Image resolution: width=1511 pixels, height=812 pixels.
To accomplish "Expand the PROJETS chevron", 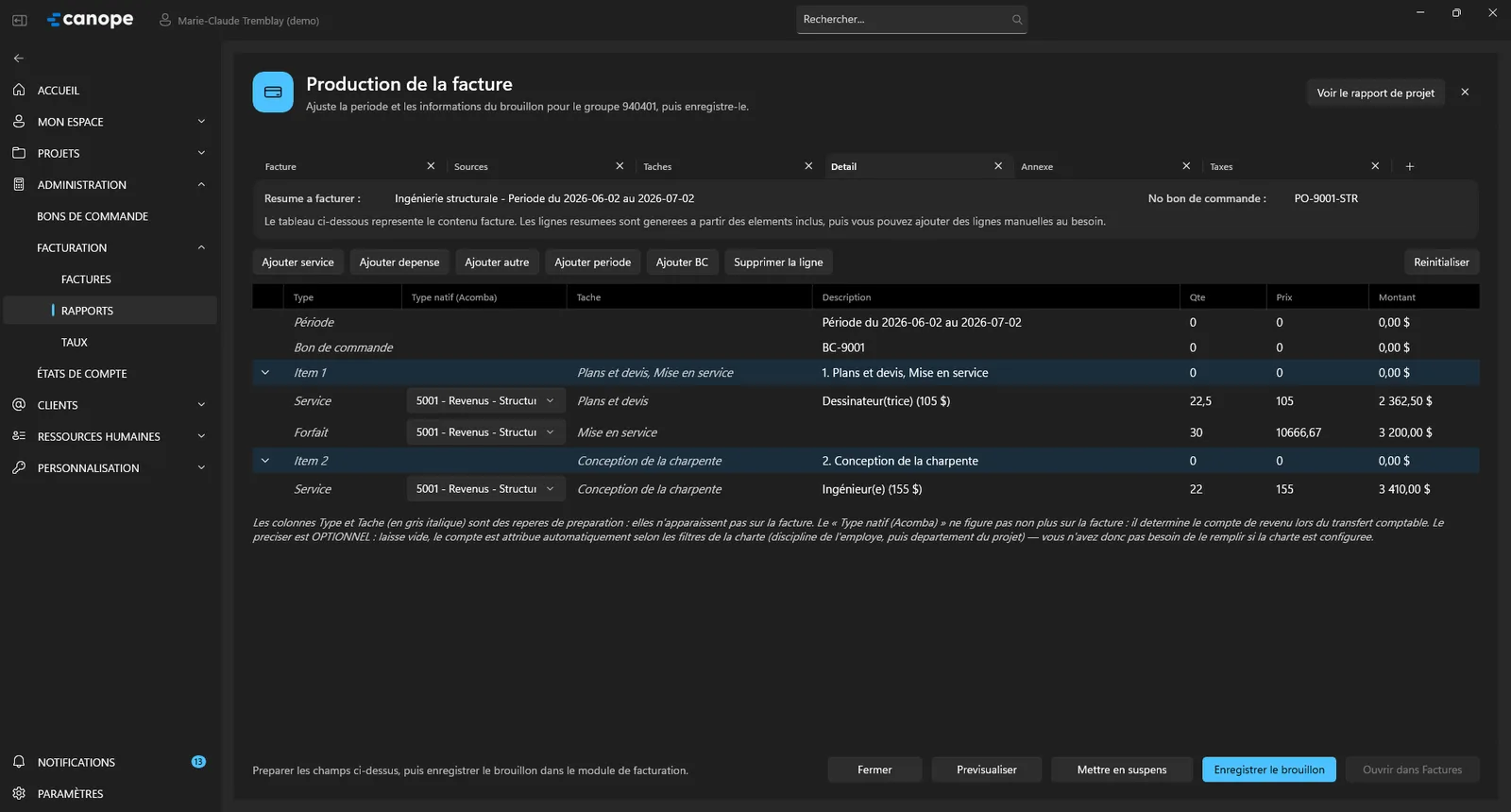I will click(201, 153).
